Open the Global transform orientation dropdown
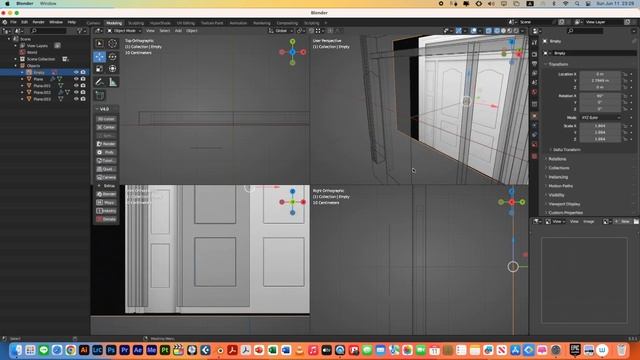 (x=281, y=31)
